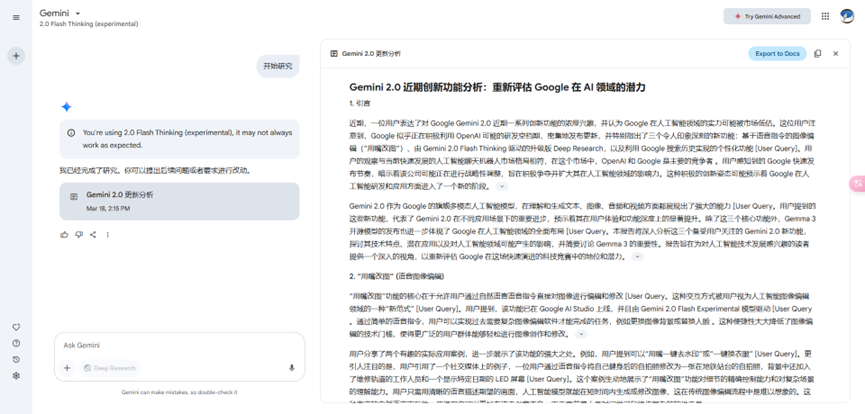Close the Gemini 2.0 report panel
The height and width of the screenshot is (414, 865).
click(835, 54)
